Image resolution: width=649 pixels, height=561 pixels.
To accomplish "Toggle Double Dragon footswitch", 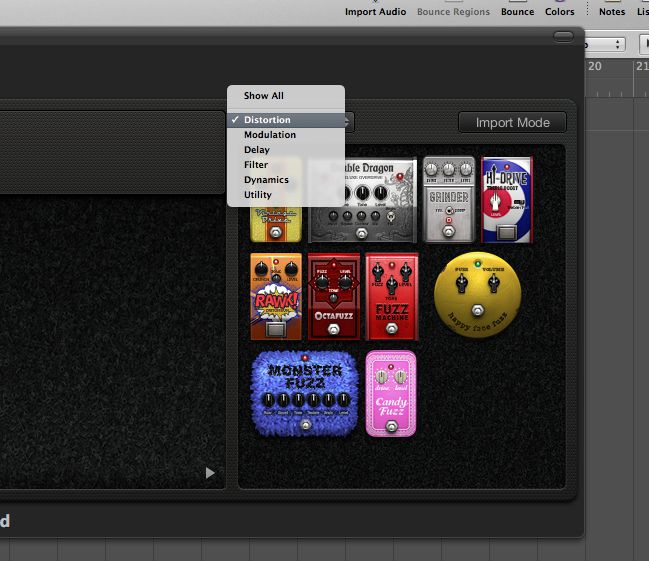I will pos(361,234).
